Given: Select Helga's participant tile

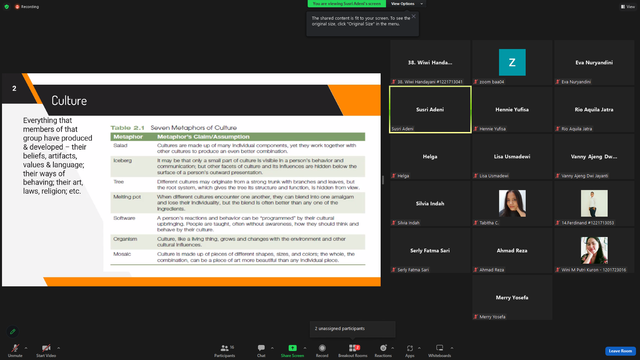Looking at the screenshot, I should [430, 156].
